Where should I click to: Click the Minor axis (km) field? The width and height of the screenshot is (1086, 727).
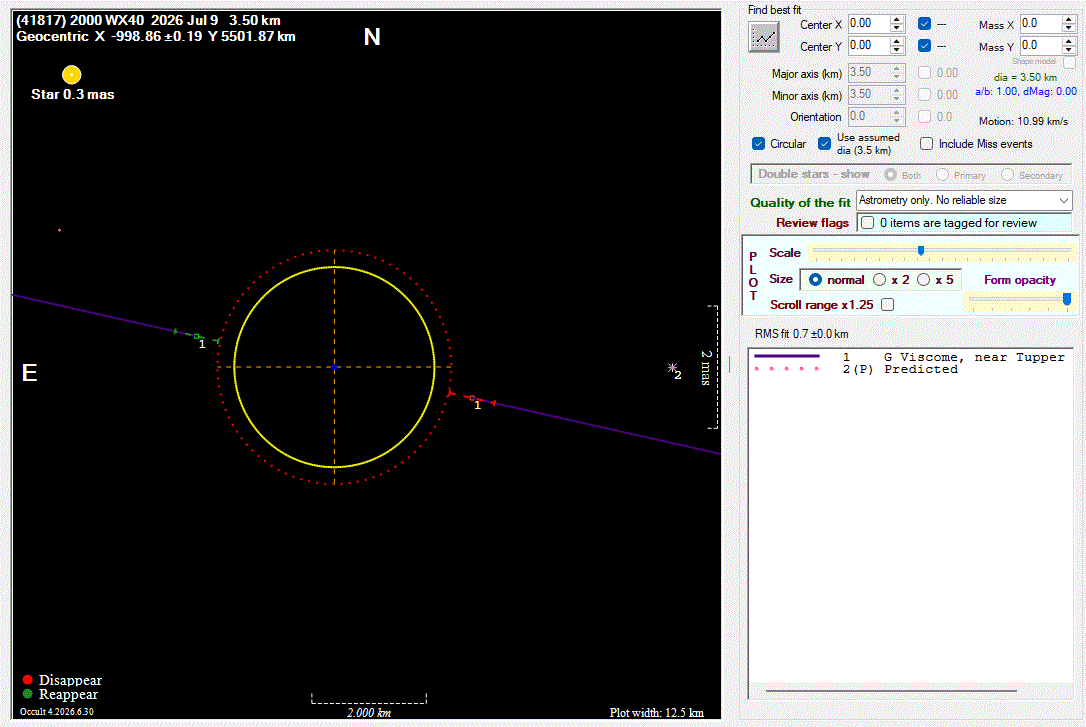[x=869, y=94]
